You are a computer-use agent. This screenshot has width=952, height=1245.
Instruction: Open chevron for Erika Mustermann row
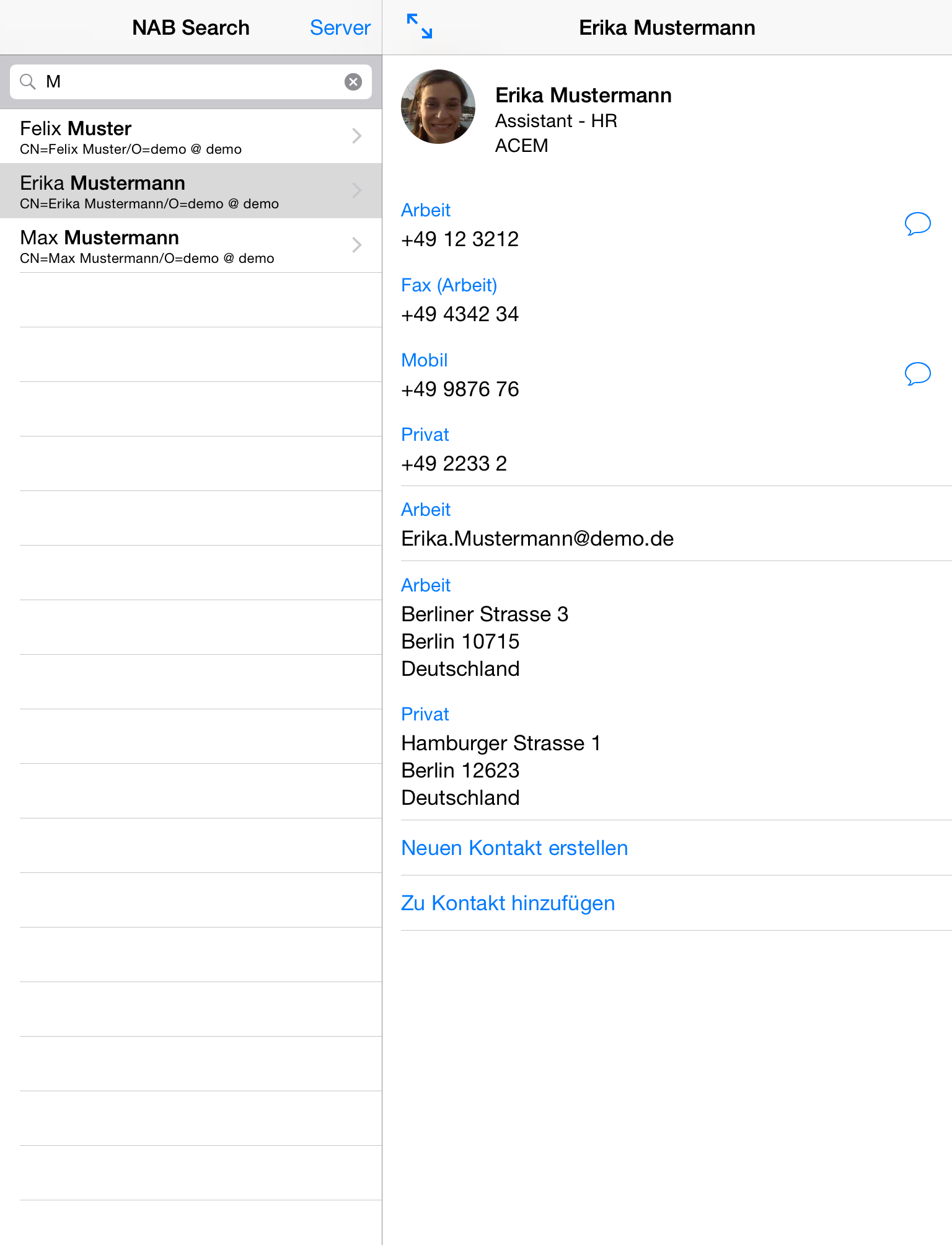[357, 191]
